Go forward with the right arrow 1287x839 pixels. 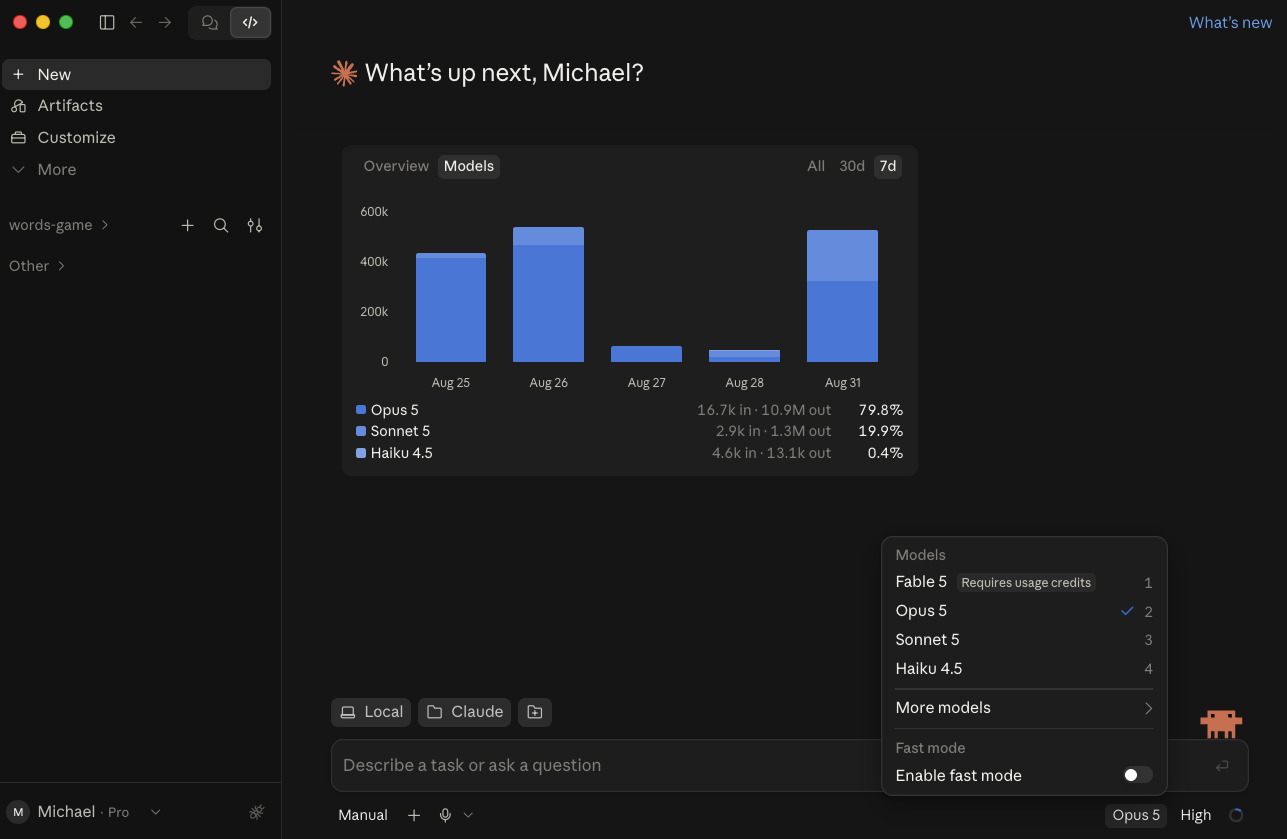165,22
